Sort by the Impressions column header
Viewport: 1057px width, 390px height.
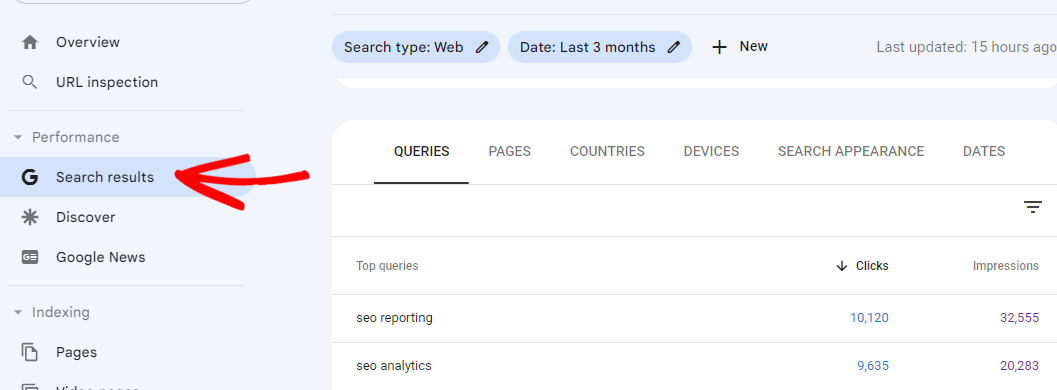1005,266
